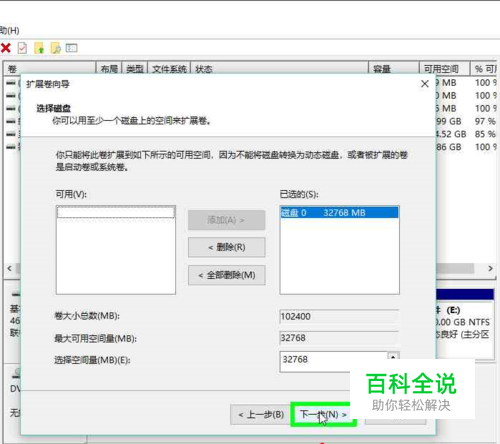
Task: Click the 85 % free space cell
Action: pyautogui.click(x=485, y=134)
